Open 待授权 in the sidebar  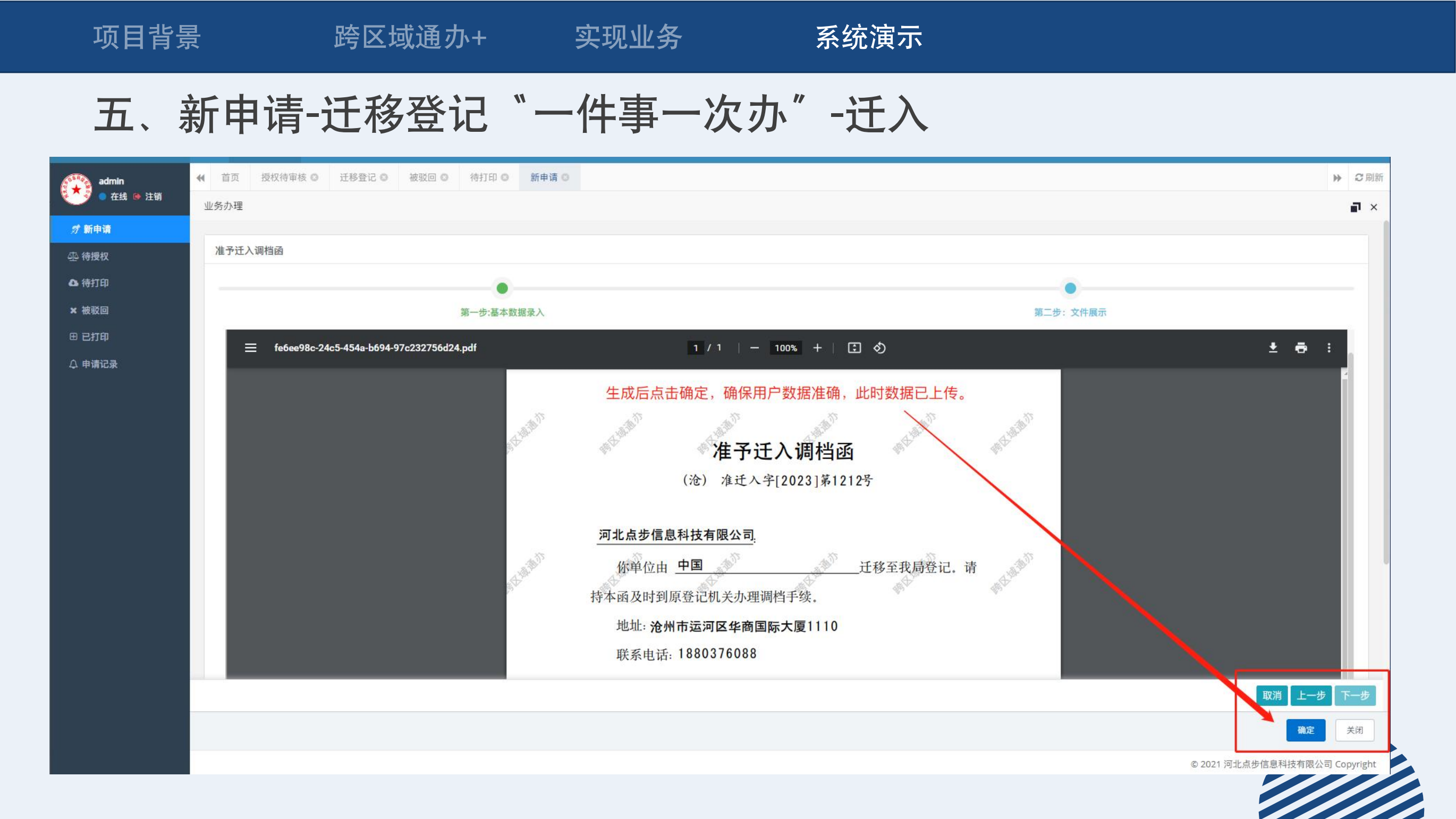pos(95,256)
